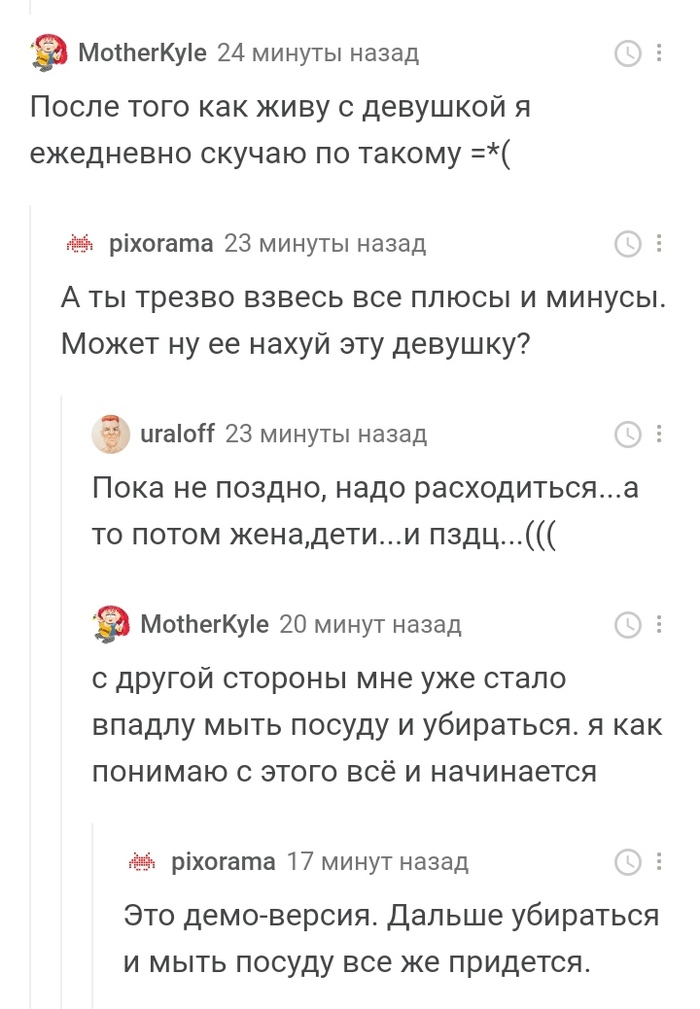The image size is (700, 1009).
Task: Click the clock icon on pixorama's 23-minute comment
Action: pos(627,243)
